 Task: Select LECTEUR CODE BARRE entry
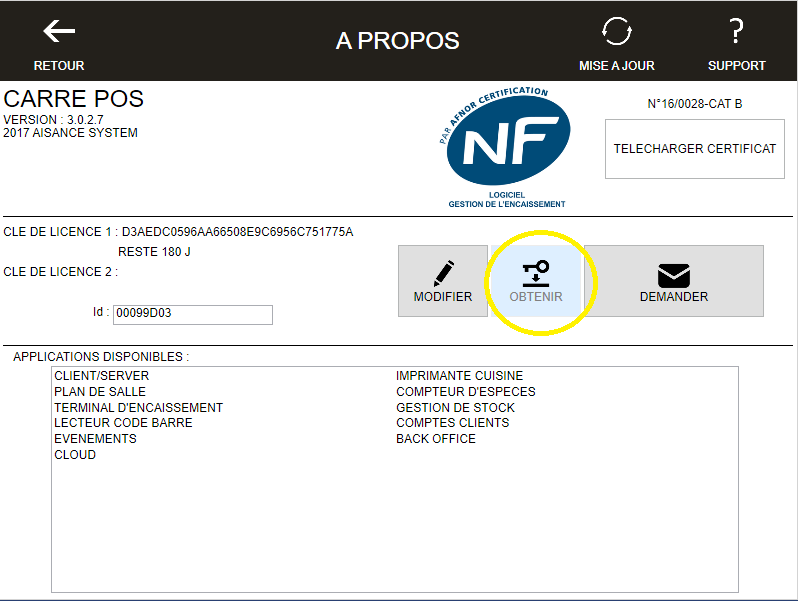click(123, 423)
